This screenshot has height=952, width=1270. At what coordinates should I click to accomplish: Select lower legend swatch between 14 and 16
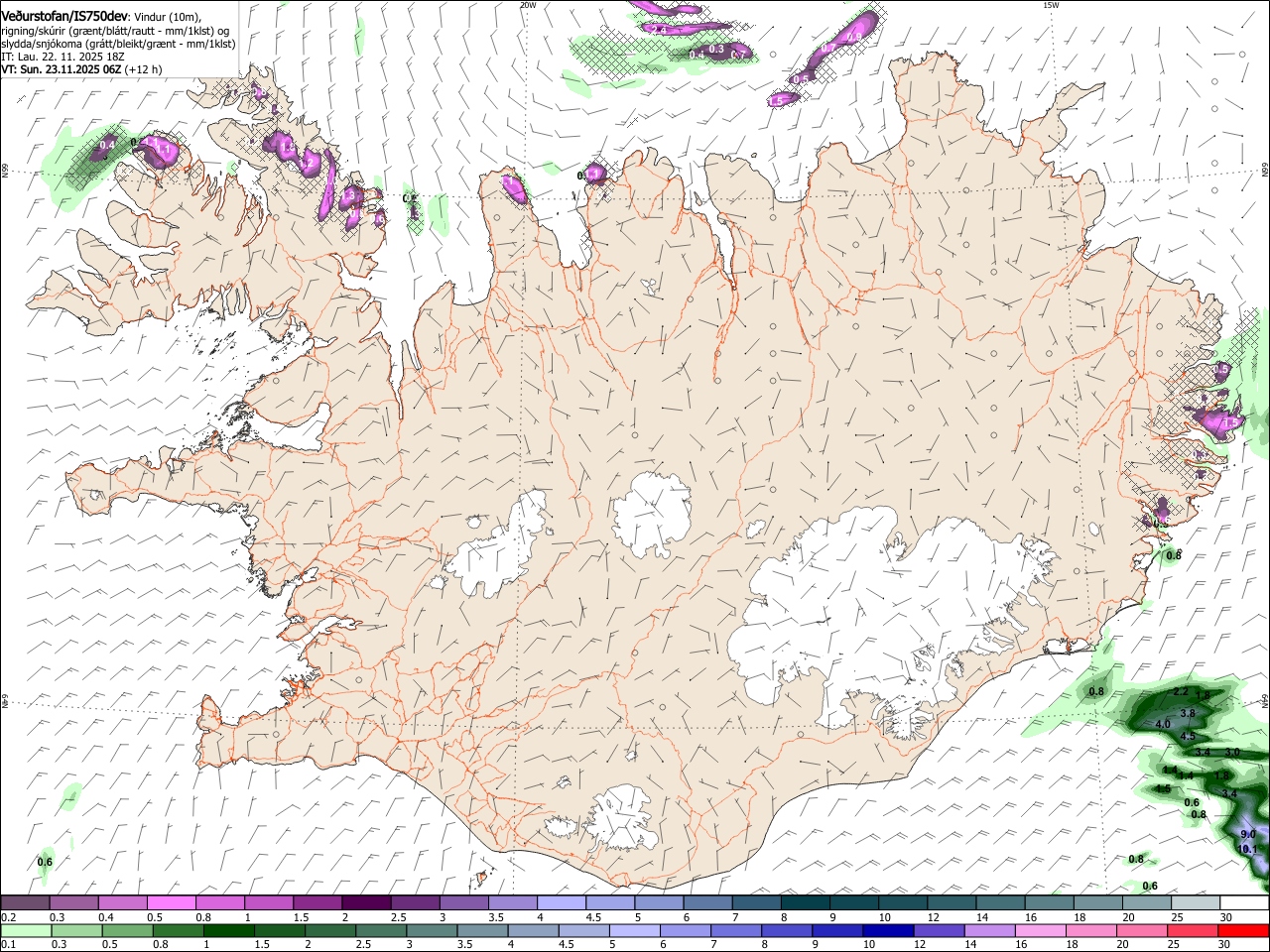pos(989,930)
